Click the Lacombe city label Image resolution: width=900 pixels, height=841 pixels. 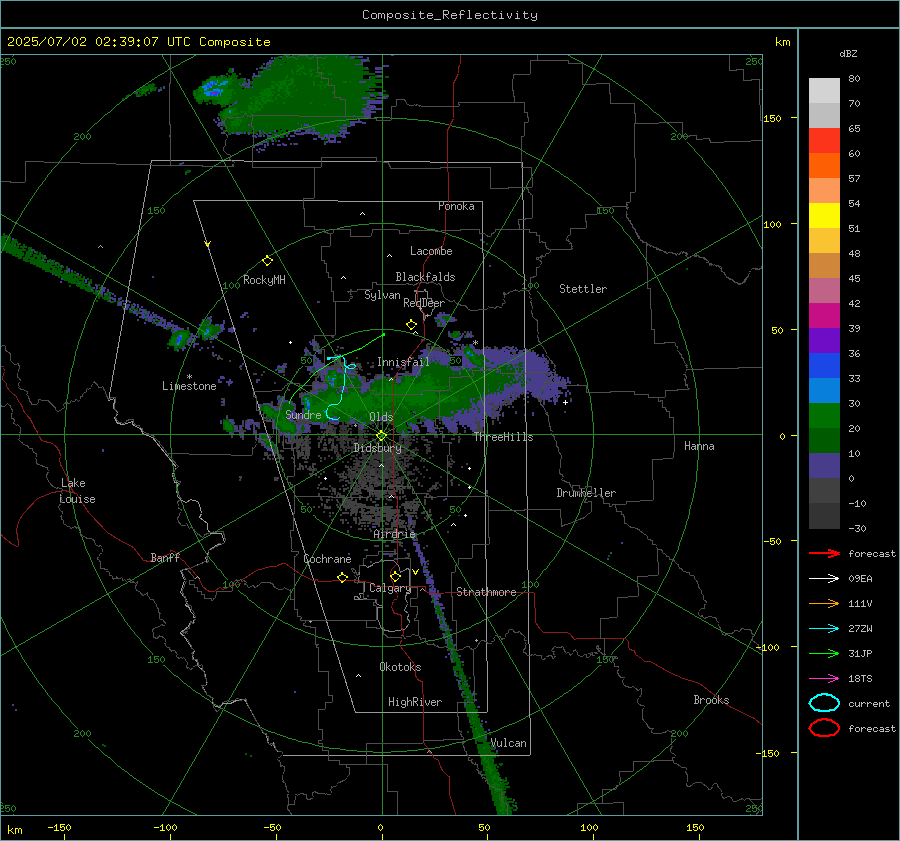pyautogui.click(x=431, y=251)
